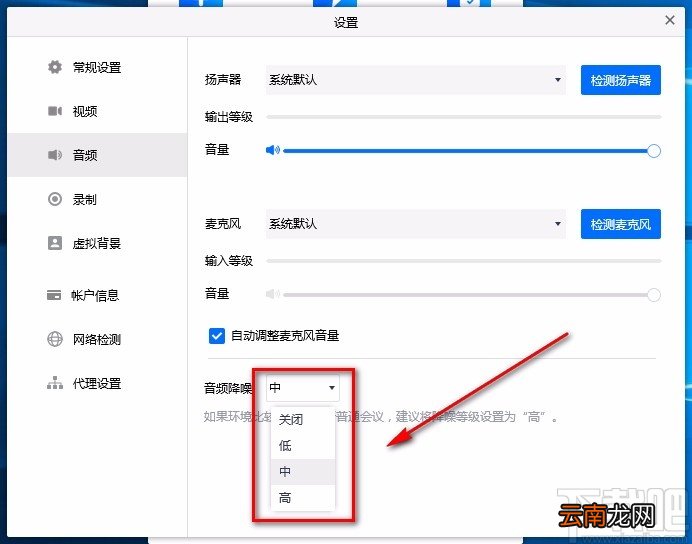Click the 检测麦克风 button
The width and height of the screenshot is (692, 544).
(x=621, y=224)
